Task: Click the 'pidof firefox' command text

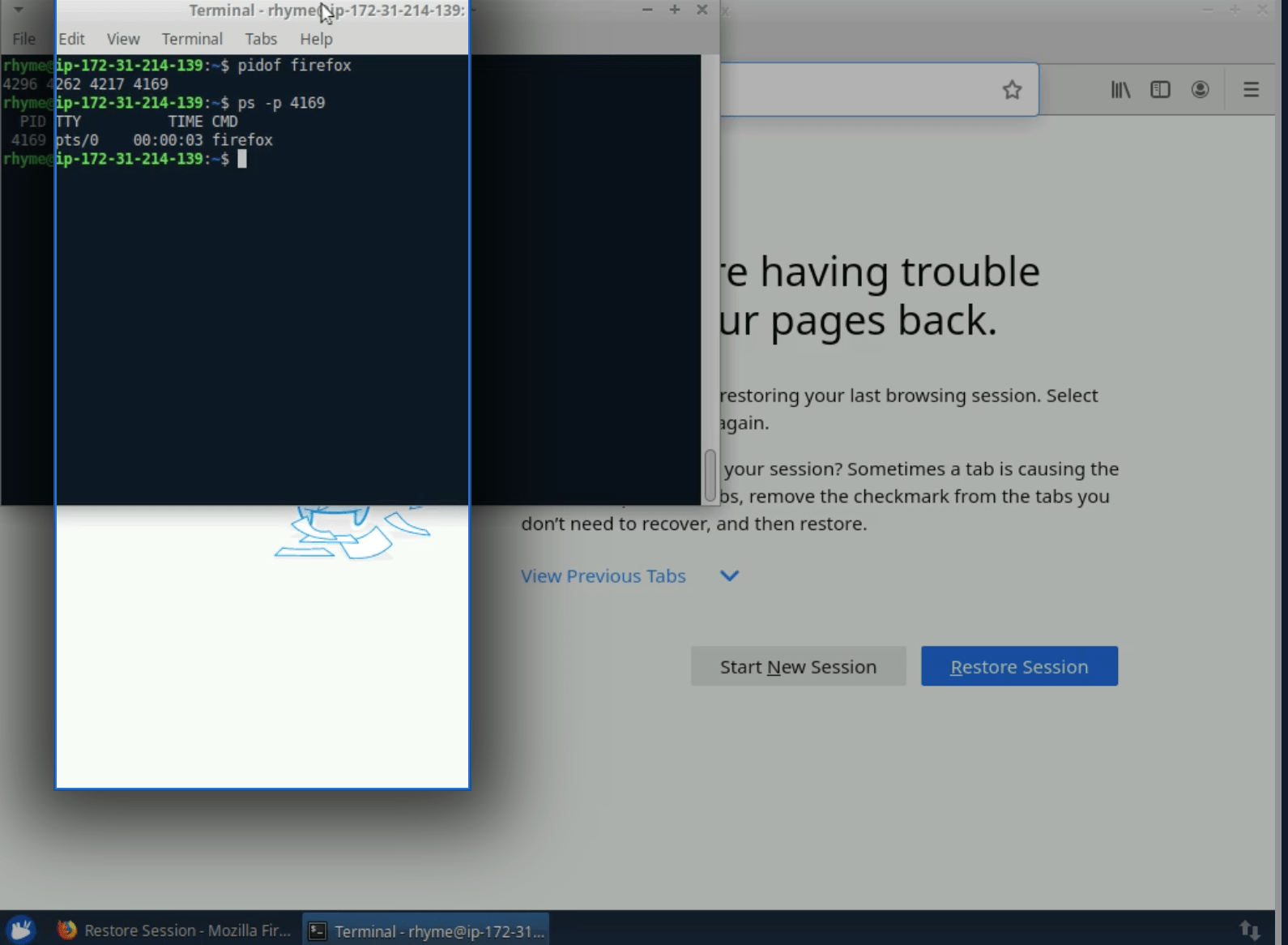Action: pyautogui.click(x=294, y=65)
